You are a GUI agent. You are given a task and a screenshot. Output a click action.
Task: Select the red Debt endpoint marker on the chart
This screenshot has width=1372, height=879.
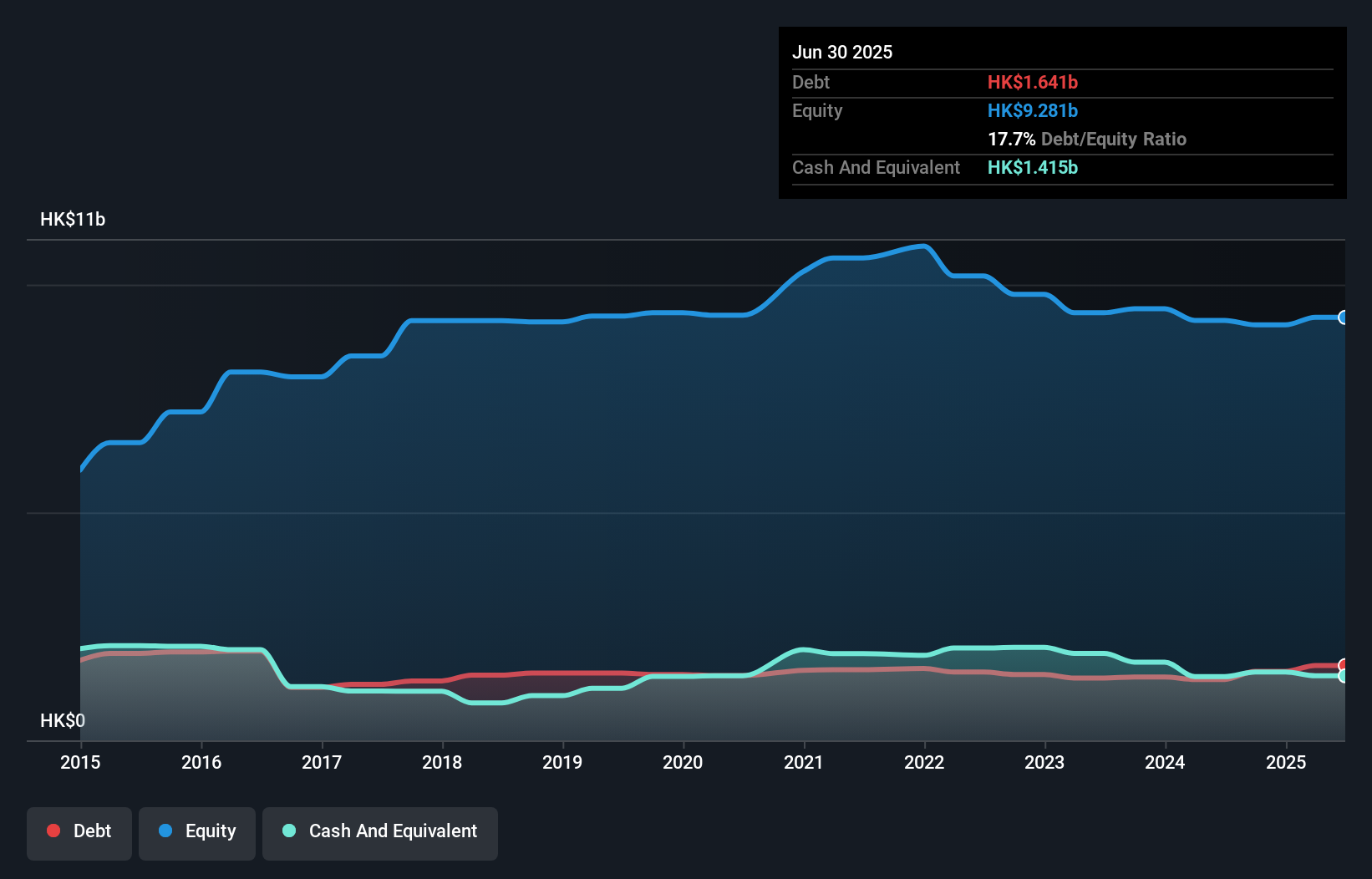(1344, 665)
